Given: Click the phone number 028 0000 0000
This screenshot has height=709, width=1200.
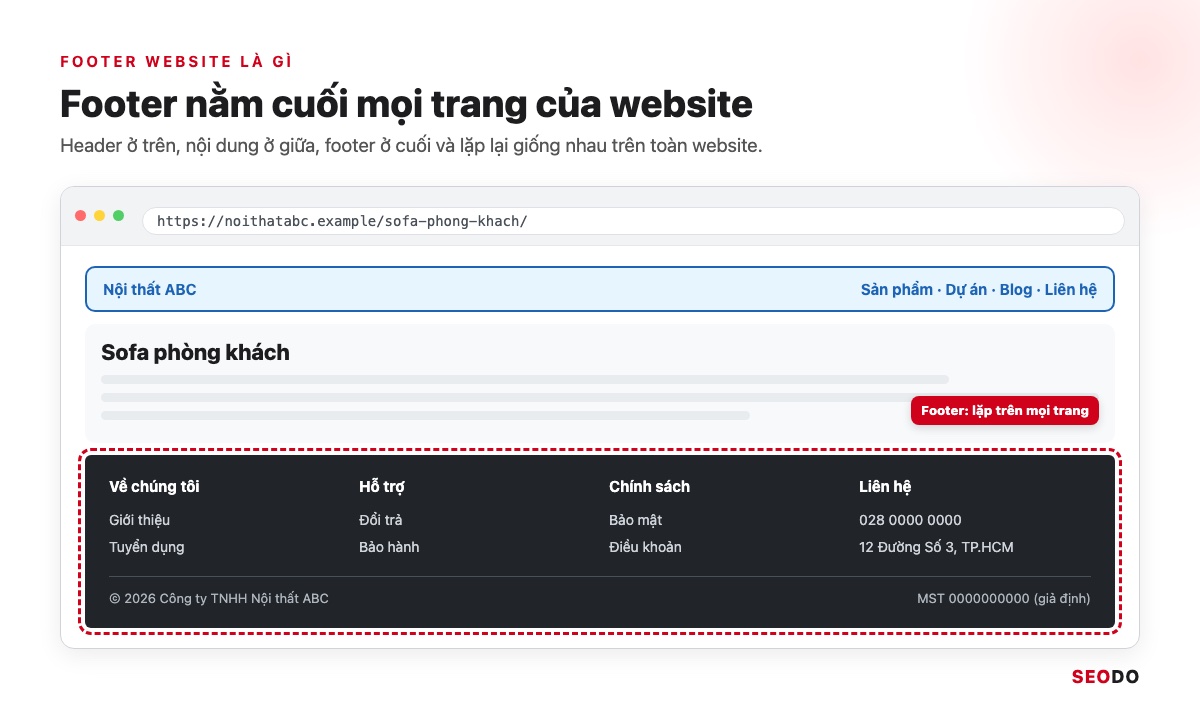Looking at the screenshot, I should [x=910, y=520].
